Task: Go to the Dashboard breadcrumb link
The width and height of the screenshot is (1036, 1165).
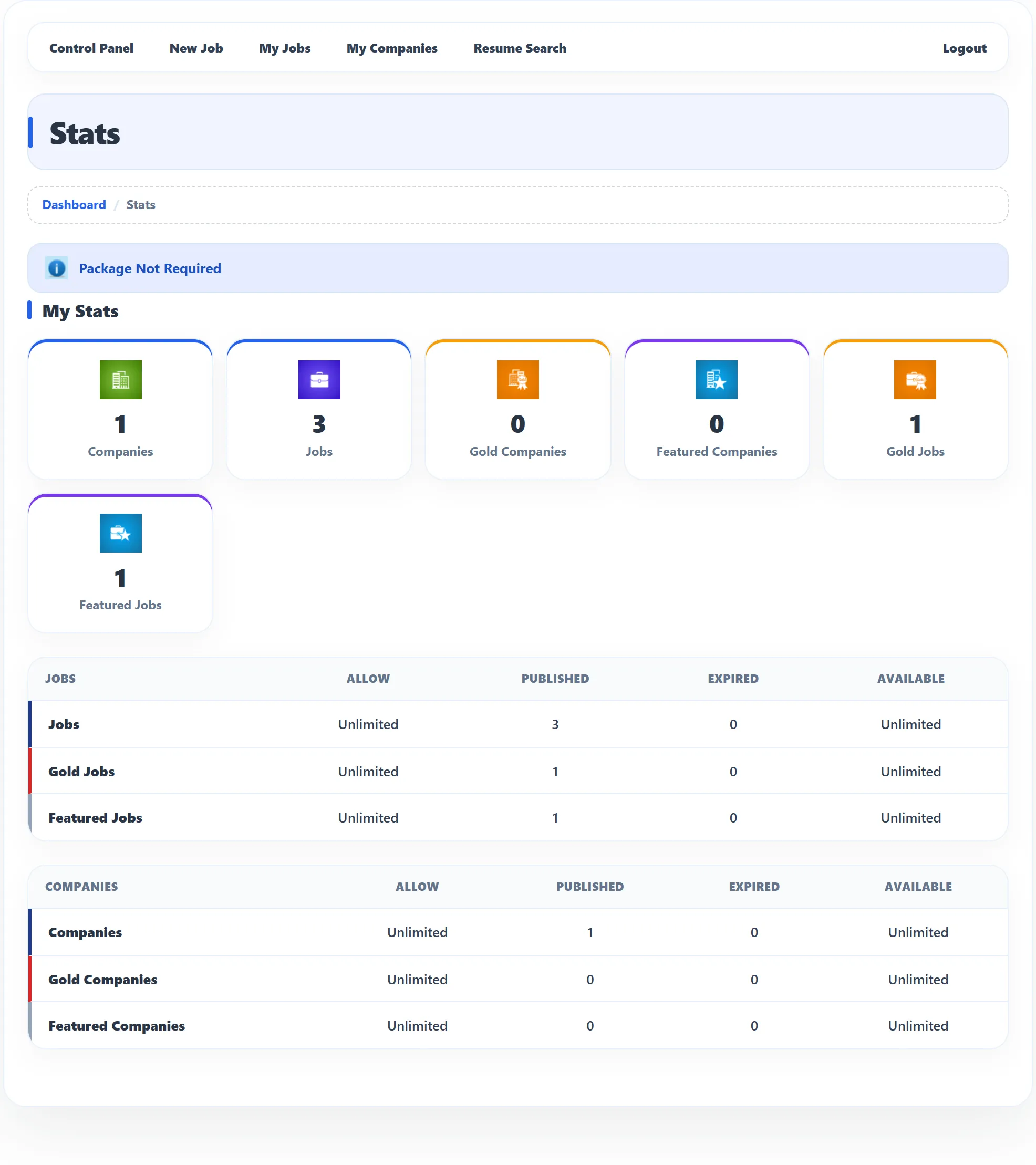Action: 74,205
